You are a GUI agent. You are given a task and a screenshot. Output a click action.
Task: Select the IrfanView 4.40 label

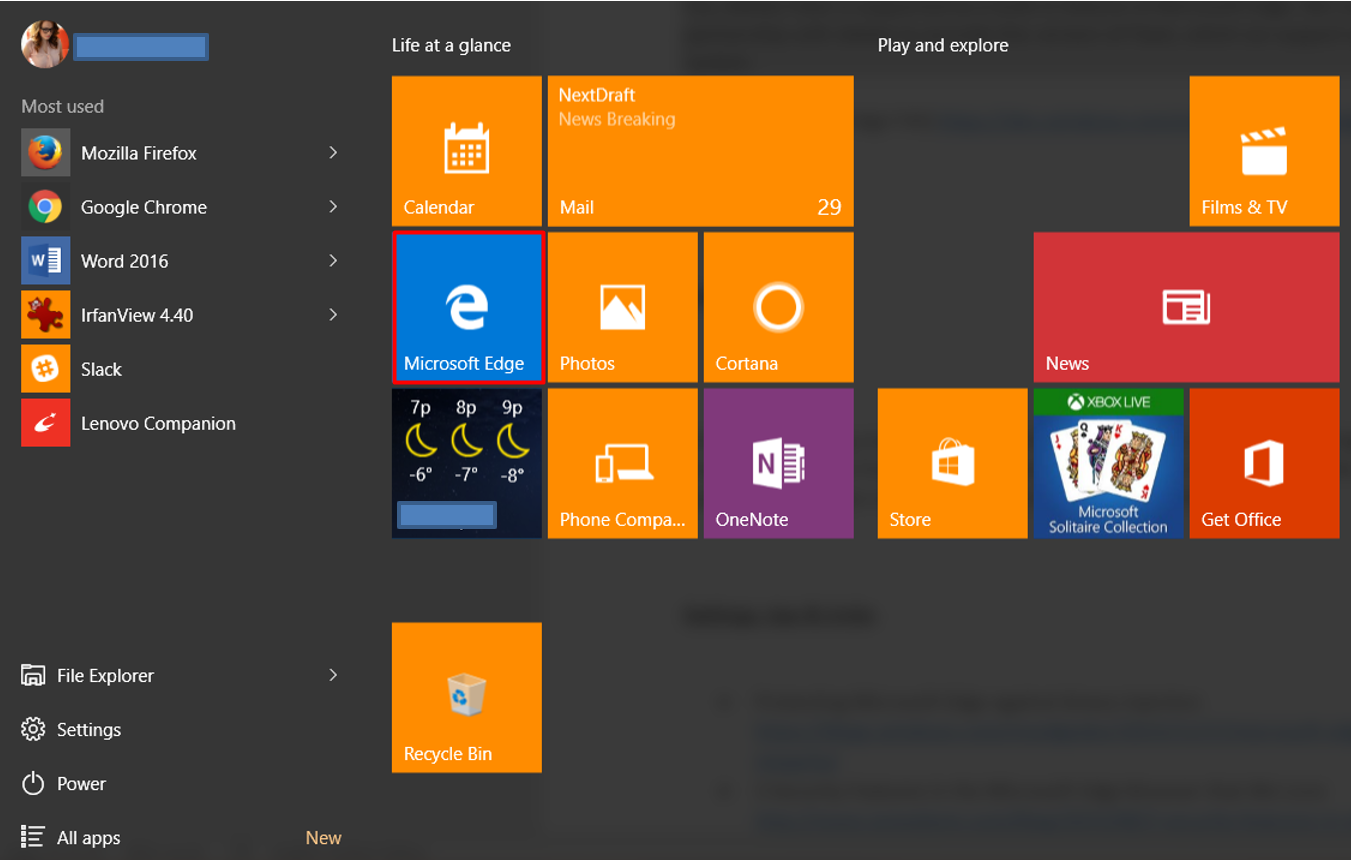point(137,315)
